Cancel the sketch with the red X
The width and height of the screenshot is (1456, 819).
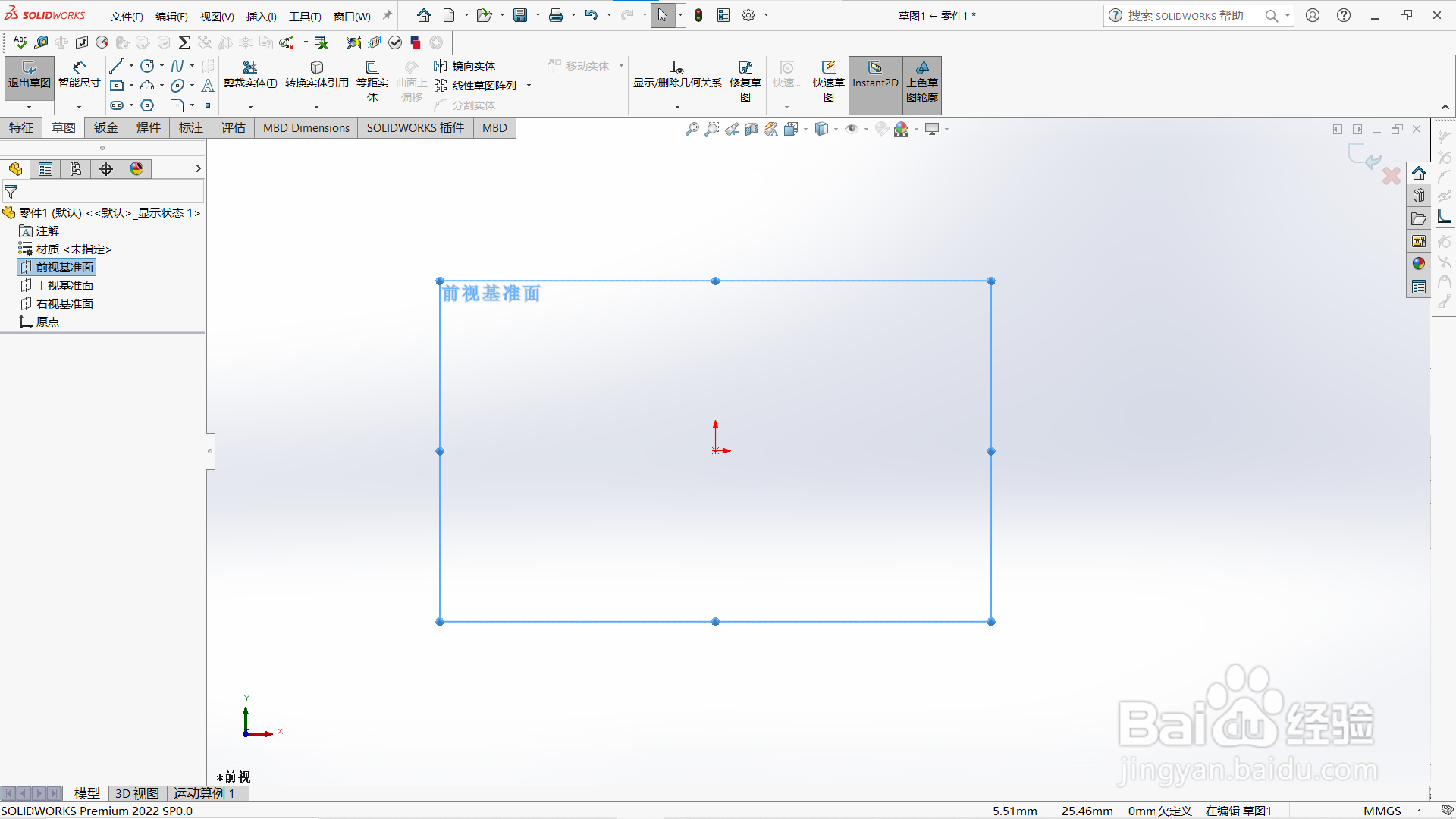(1391, 176)
